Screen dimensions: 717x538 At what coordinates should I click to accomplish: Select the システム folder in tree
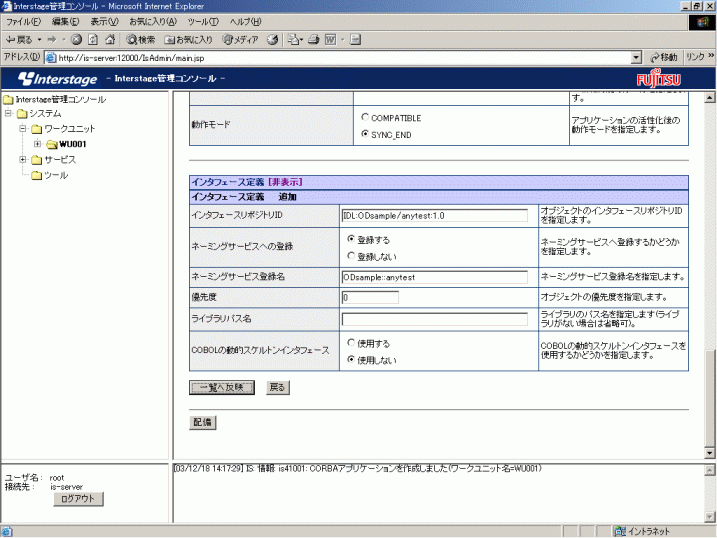(39, 113)
